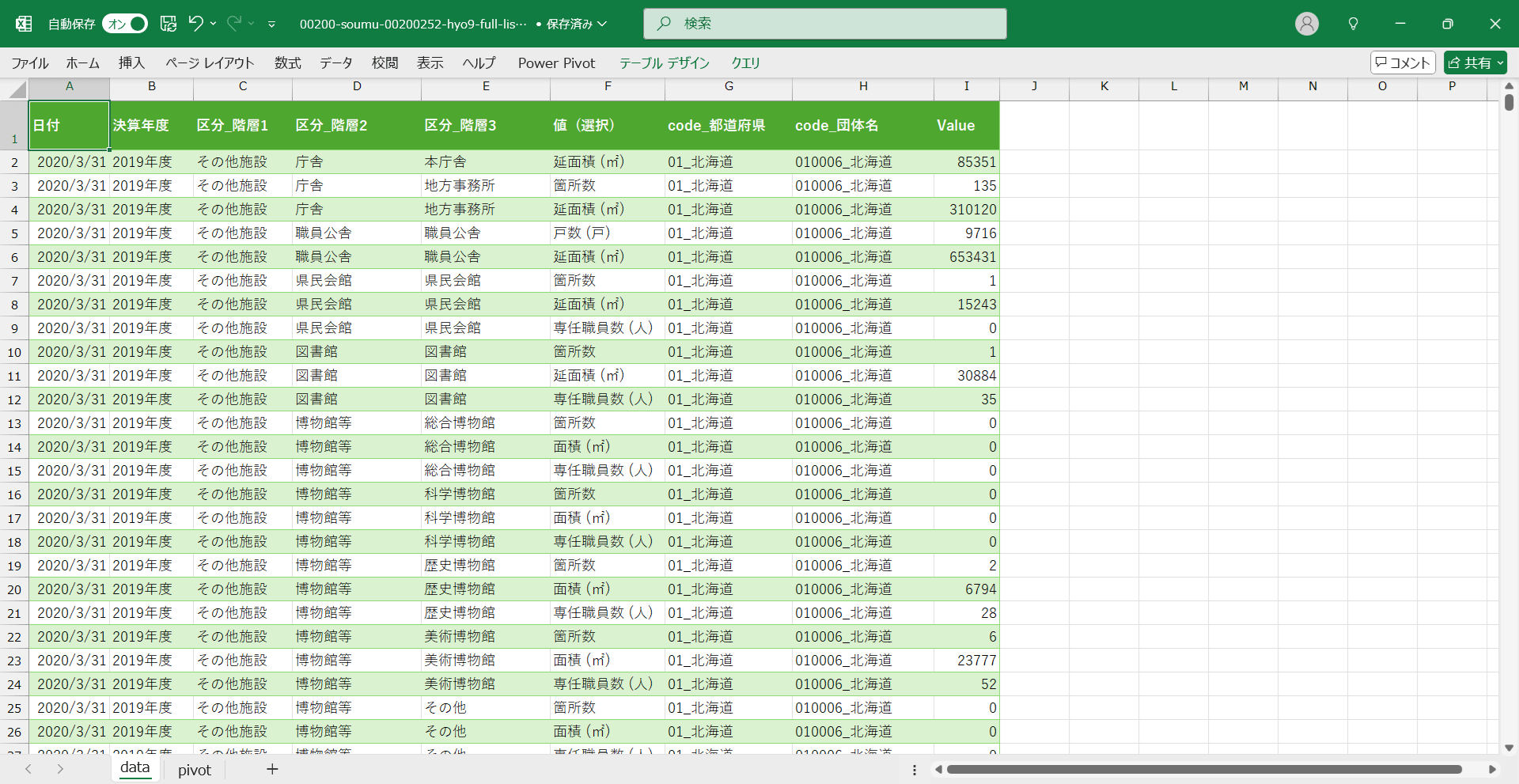Screen dimensions: 1519x784
Task: Click the Select All corner triangle
Action: 17,89
